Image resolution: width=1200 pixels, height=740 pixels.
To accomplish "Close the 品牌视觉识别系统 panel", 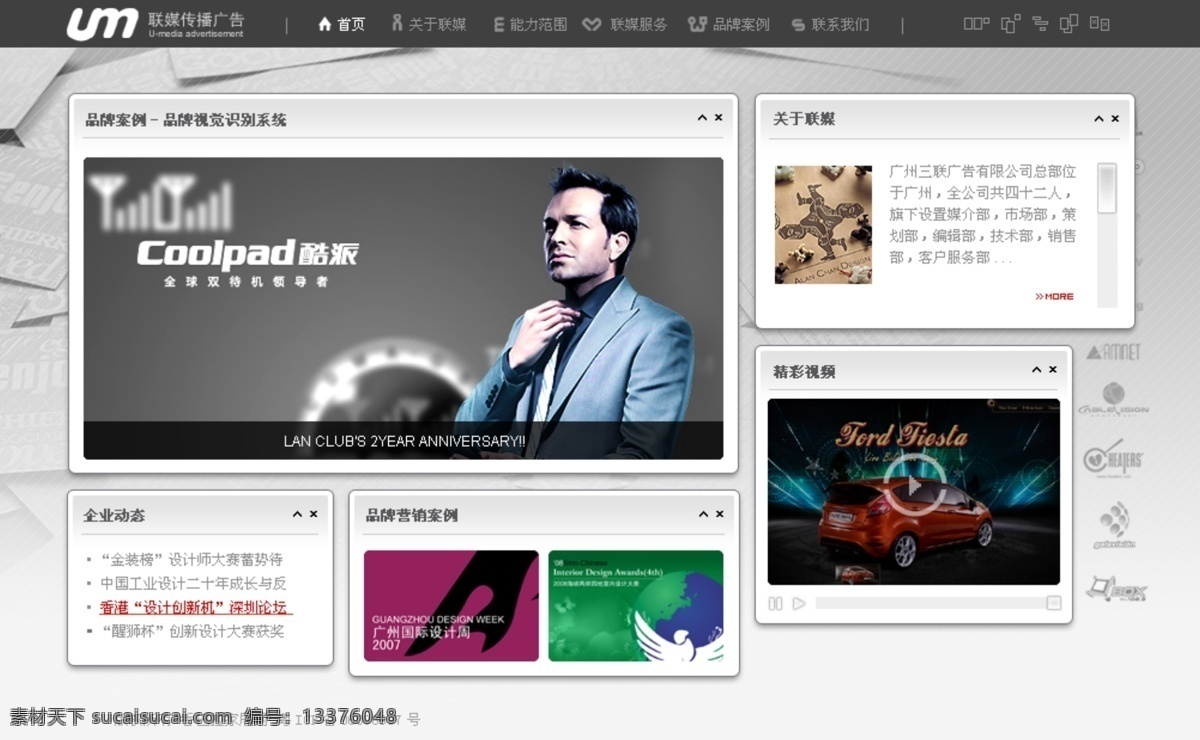I will tap(718, 118).
